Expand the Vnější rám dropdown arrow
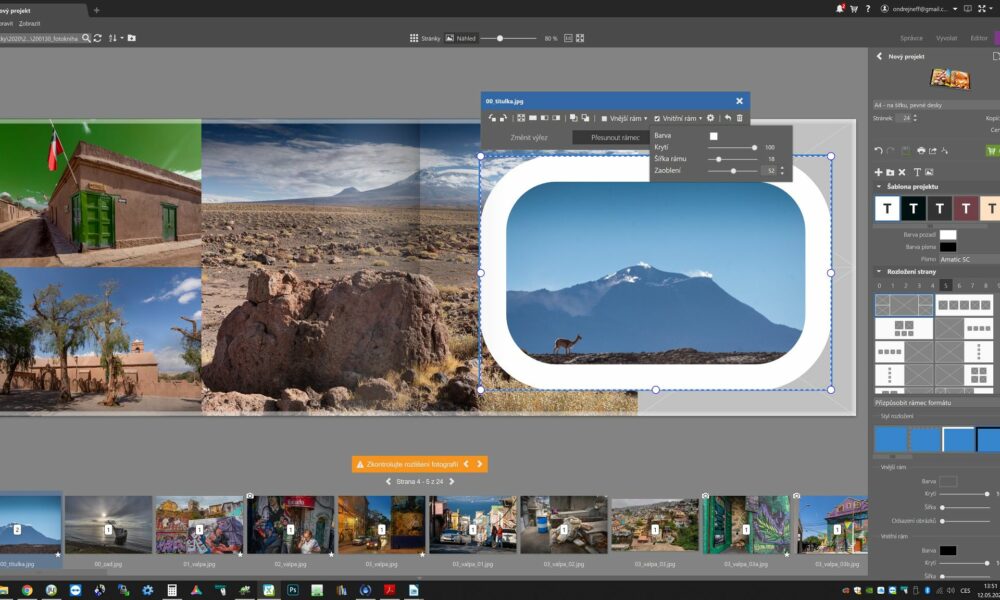Screen dimensions: 1000x600 coord(645,119)
